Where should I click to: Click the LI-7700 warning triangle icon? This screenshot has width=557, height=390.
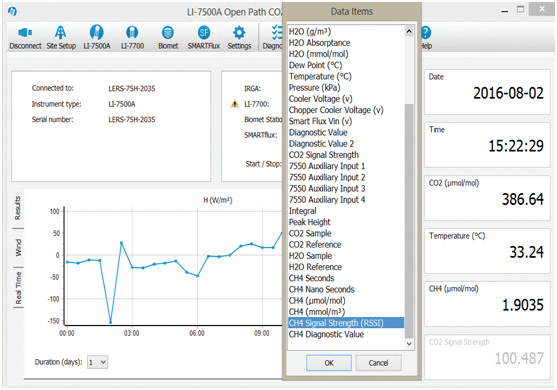pos(234,104)
